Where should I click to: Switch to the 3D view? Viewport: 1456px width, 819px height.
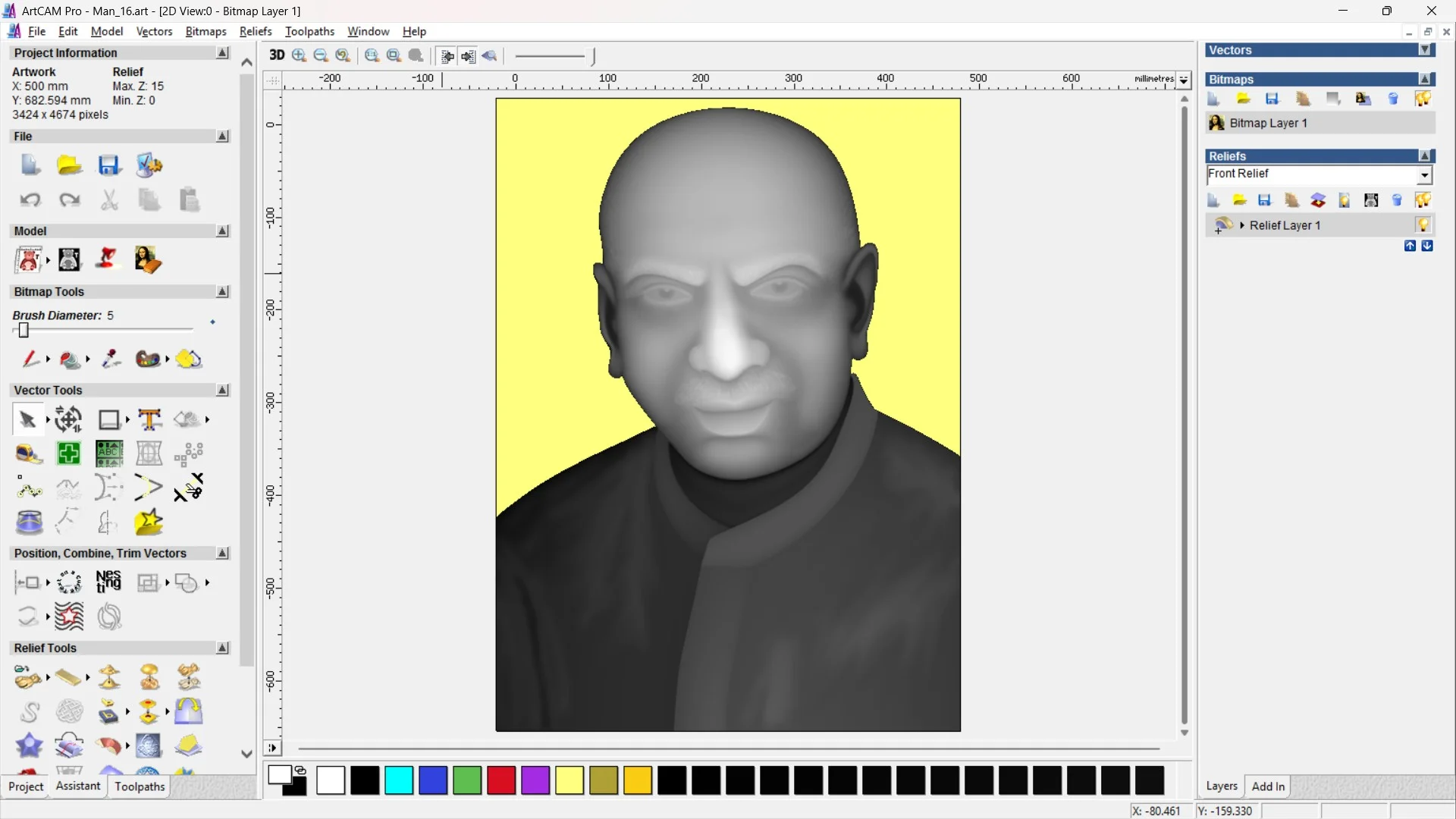(x=276, y=55)
